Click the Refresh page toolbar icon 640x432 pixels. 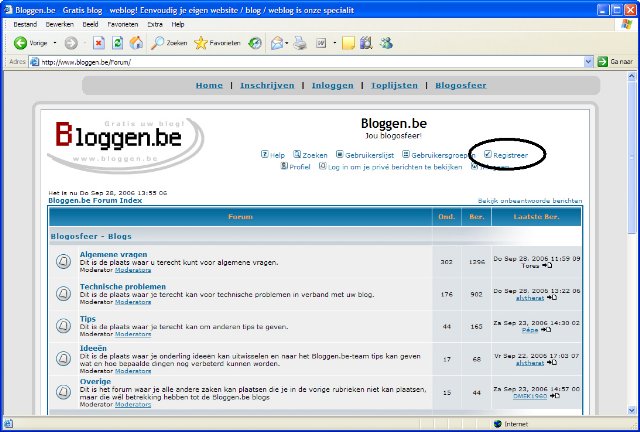click(117, 43)
